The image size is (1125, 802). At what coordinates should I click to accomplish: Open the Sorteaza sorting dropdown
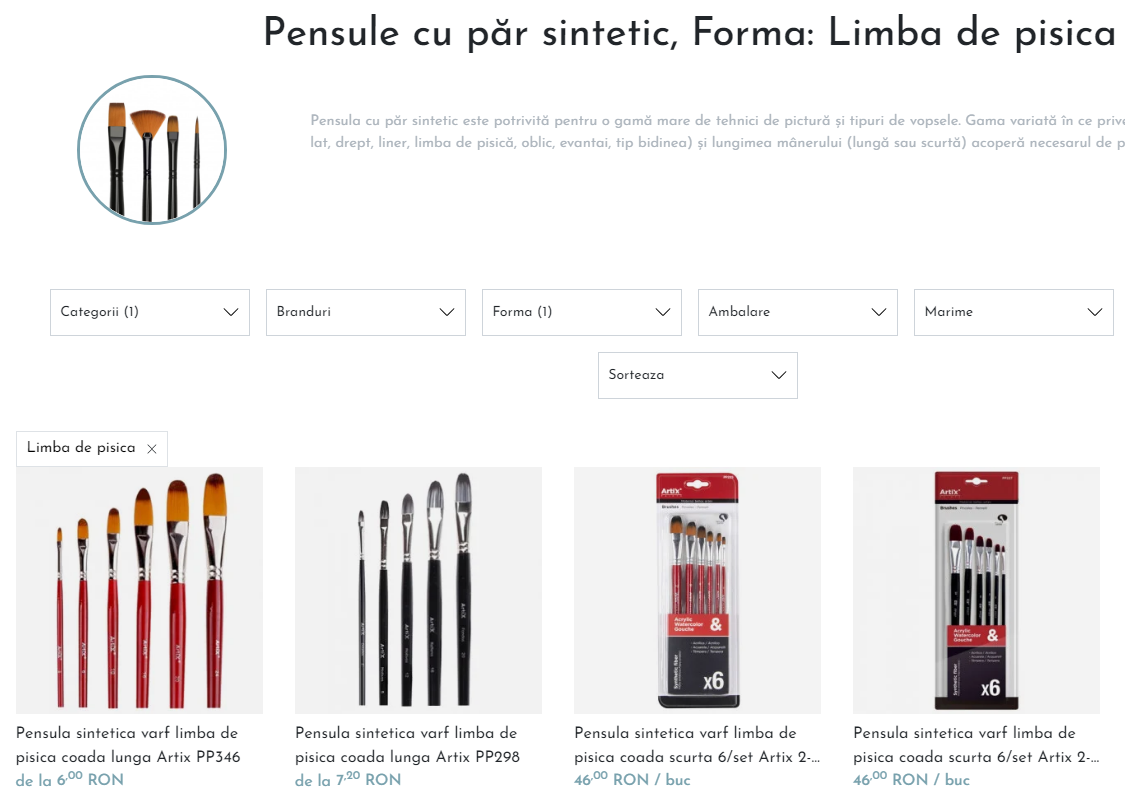(698, 375)
